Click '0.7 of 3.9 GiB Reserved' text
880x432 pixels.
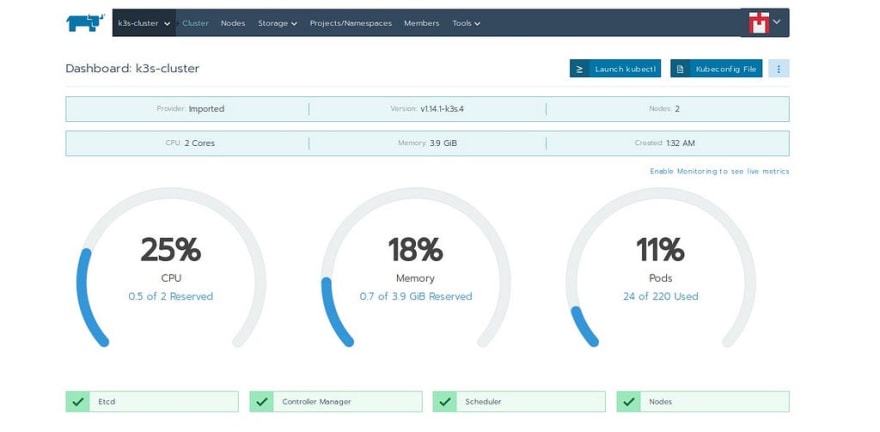[416, 296]
